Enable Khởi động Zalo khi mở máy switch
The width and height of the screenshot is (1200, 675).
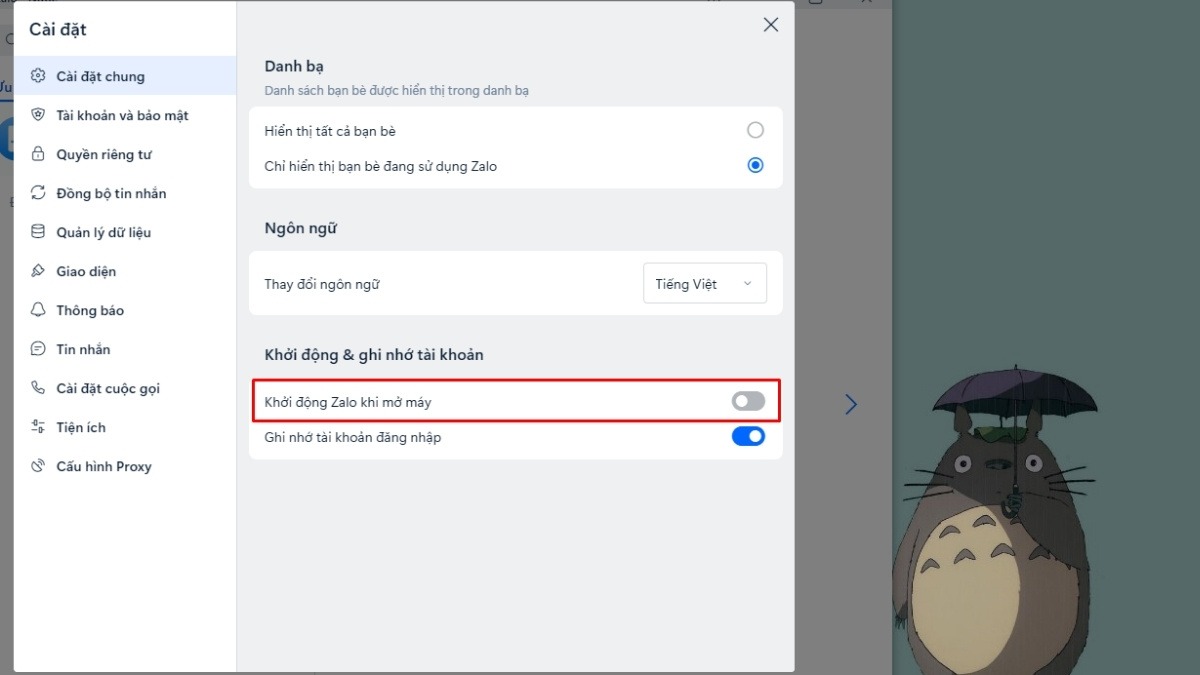click(748, 401)
